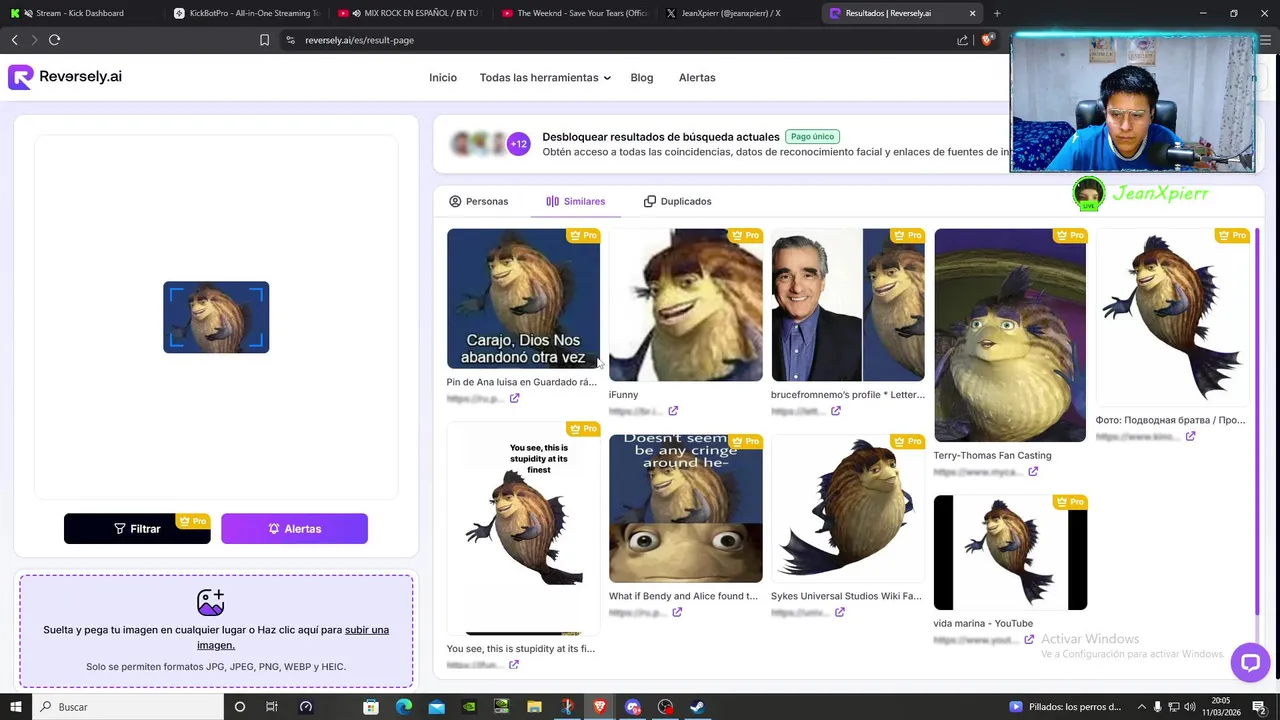Open external link under iFunny result
This screenshot has height=720, width=1280.
[x=673, y=411]
